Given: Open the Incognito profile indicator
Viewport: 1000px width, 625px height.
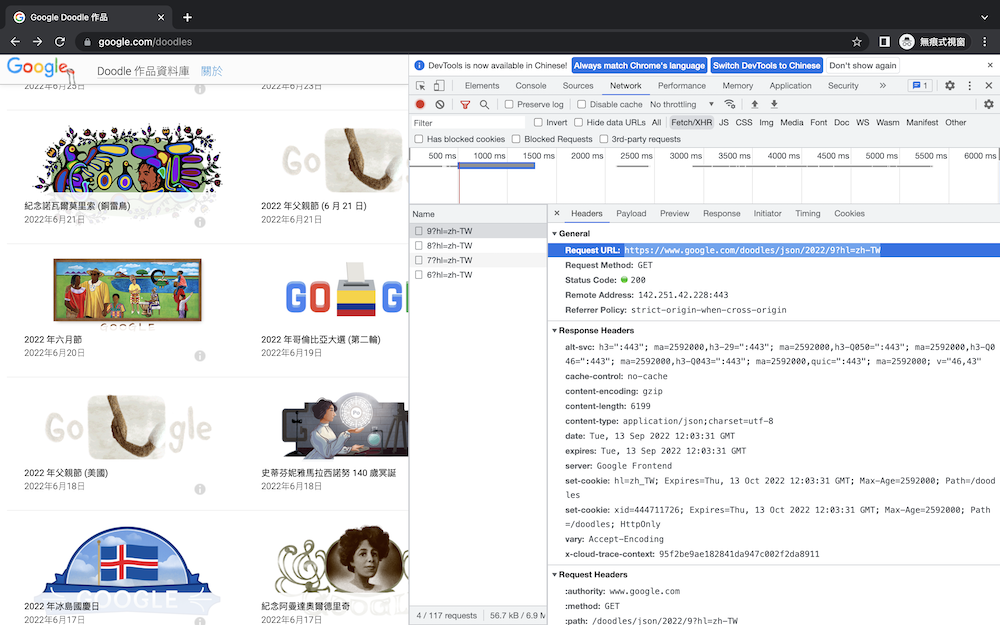Looking at the screenshot, I should pyautogui.click(x=934, y=41).
